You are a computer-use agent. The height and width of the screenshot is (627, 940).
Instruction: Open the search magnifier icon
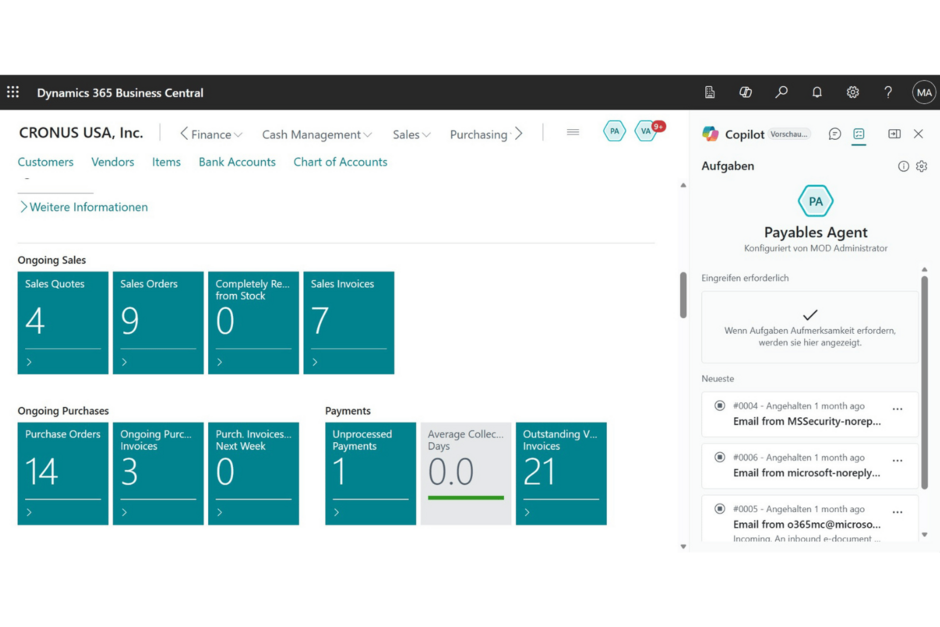781,92
